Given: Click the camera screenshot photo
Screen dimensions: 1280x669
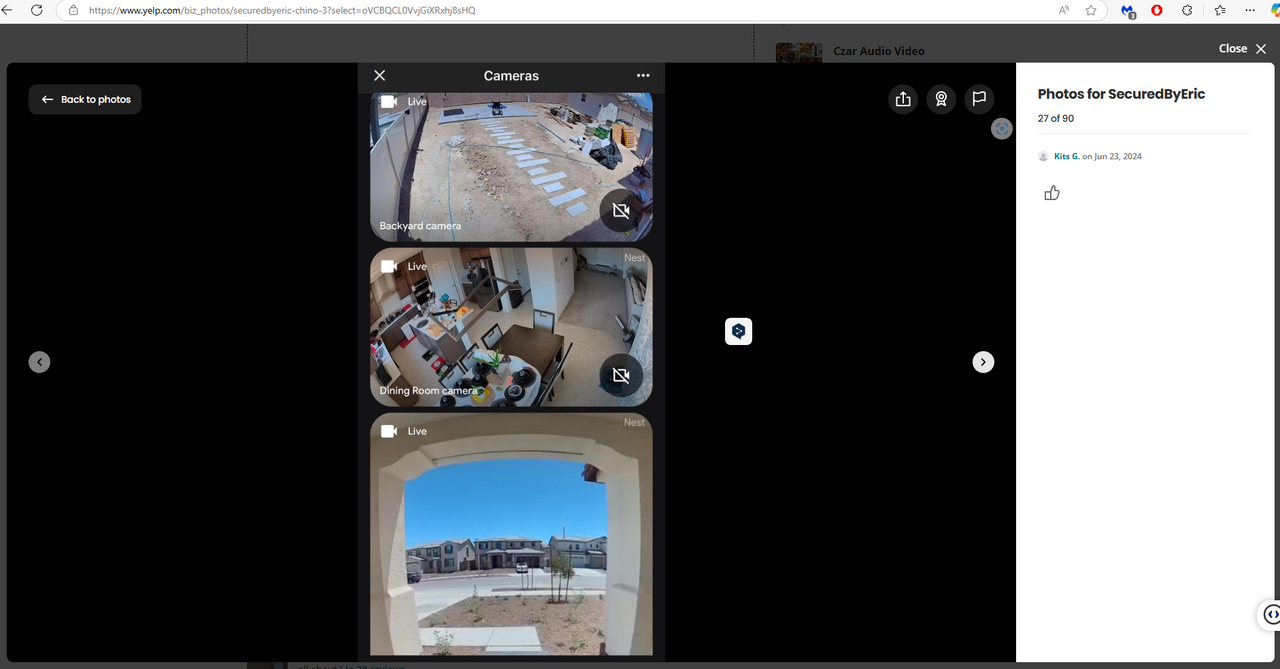Looking at the screenshot, I should point(511,360).
